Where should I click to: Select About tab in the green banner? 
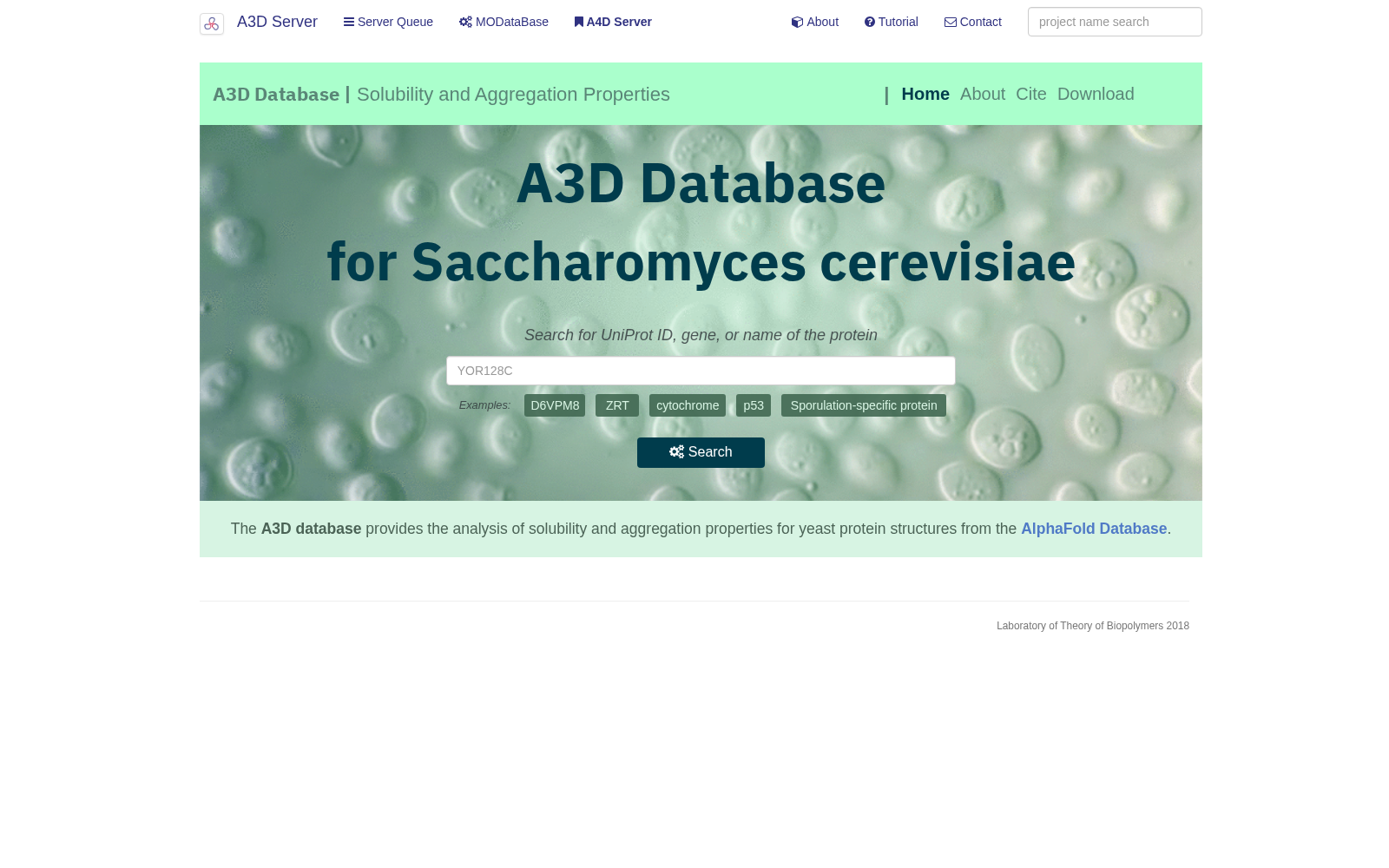tap(983, 94)
